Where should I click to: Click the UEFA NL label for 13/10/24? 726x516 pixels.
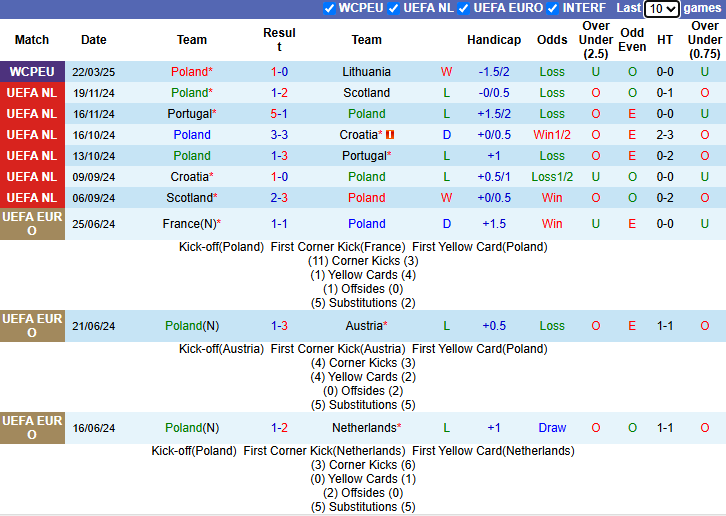tap(32, 156)
